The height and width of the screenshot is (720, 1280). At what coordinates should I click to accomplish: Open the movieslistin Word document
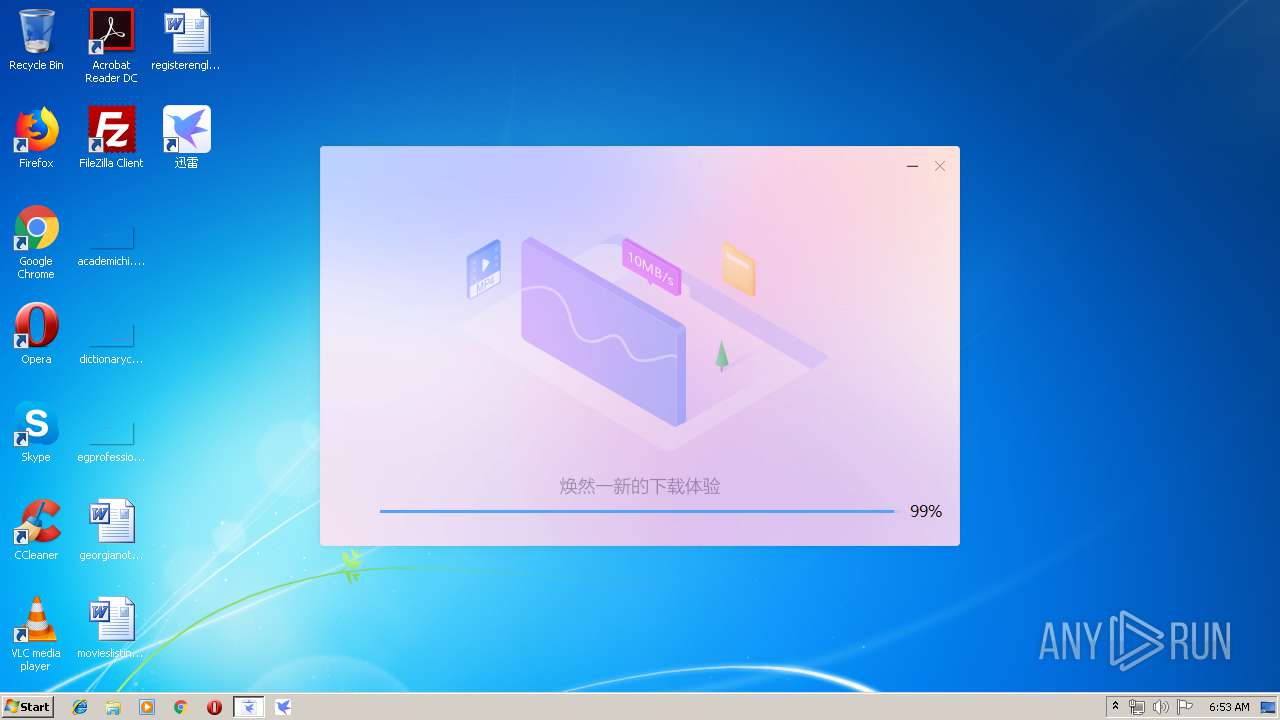point(111,628)
